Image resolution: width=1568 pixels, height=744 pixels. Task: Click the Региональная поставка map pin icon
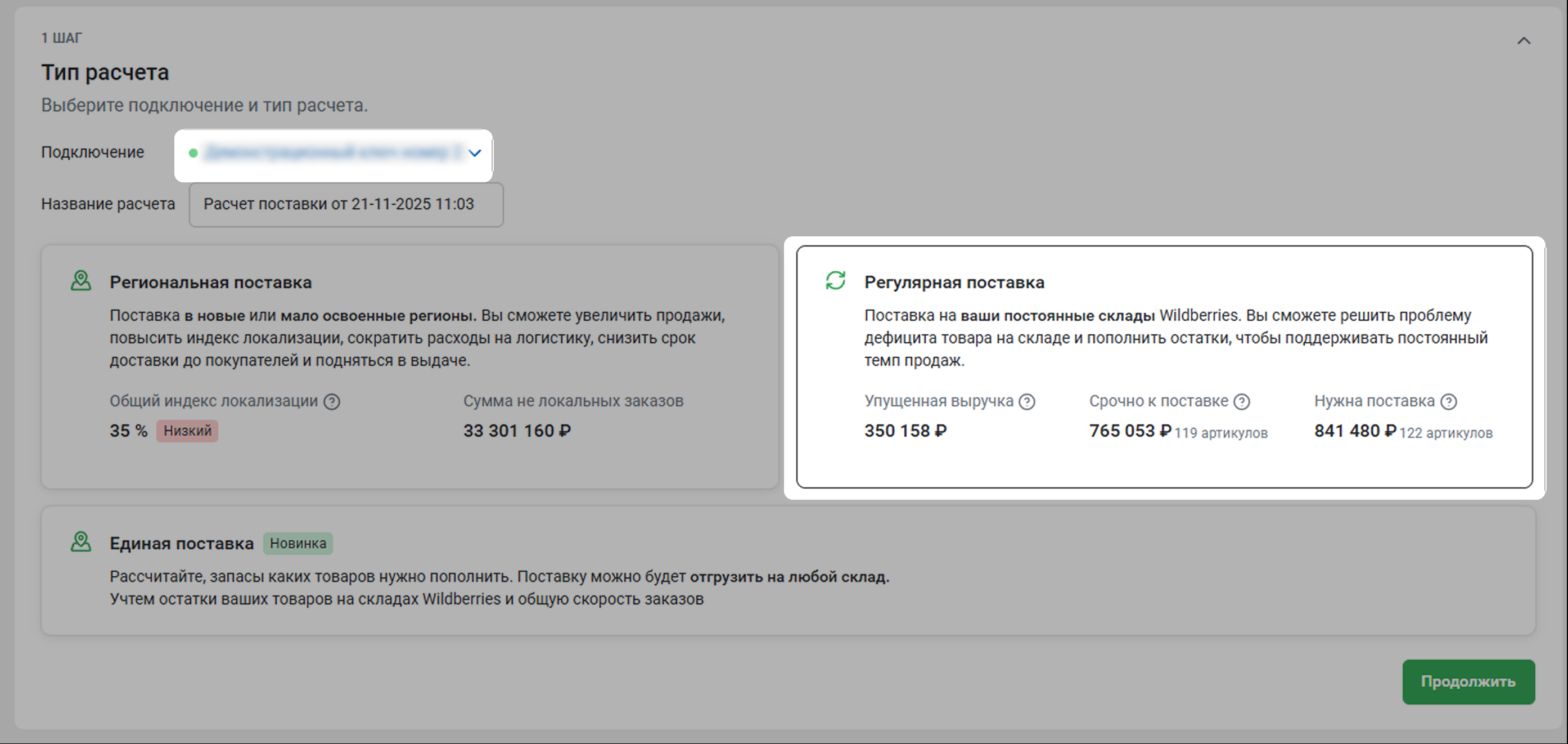point(81,281)
